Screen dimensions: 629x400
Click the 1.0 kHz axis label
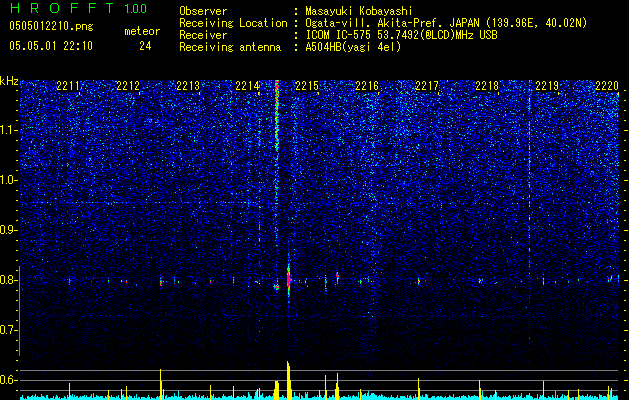point(9,180)
